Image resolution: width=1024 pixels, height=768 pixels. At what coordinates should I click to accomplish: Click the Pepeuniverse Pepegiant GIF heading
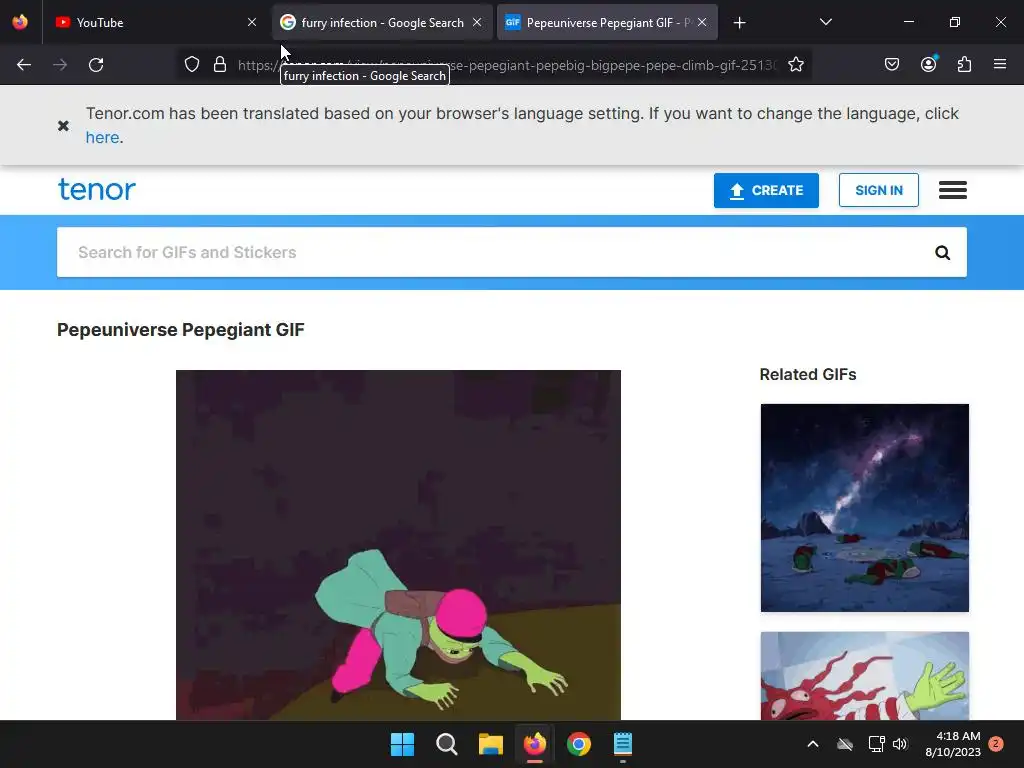181,330
